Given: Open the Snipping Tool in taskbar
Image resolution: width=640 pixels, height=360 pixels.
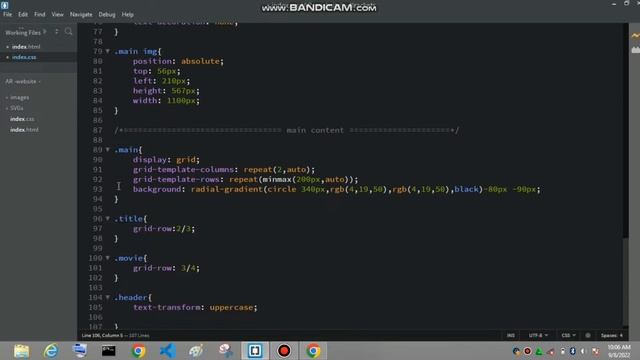Looking at the screenshot, I should coord(225,351).
